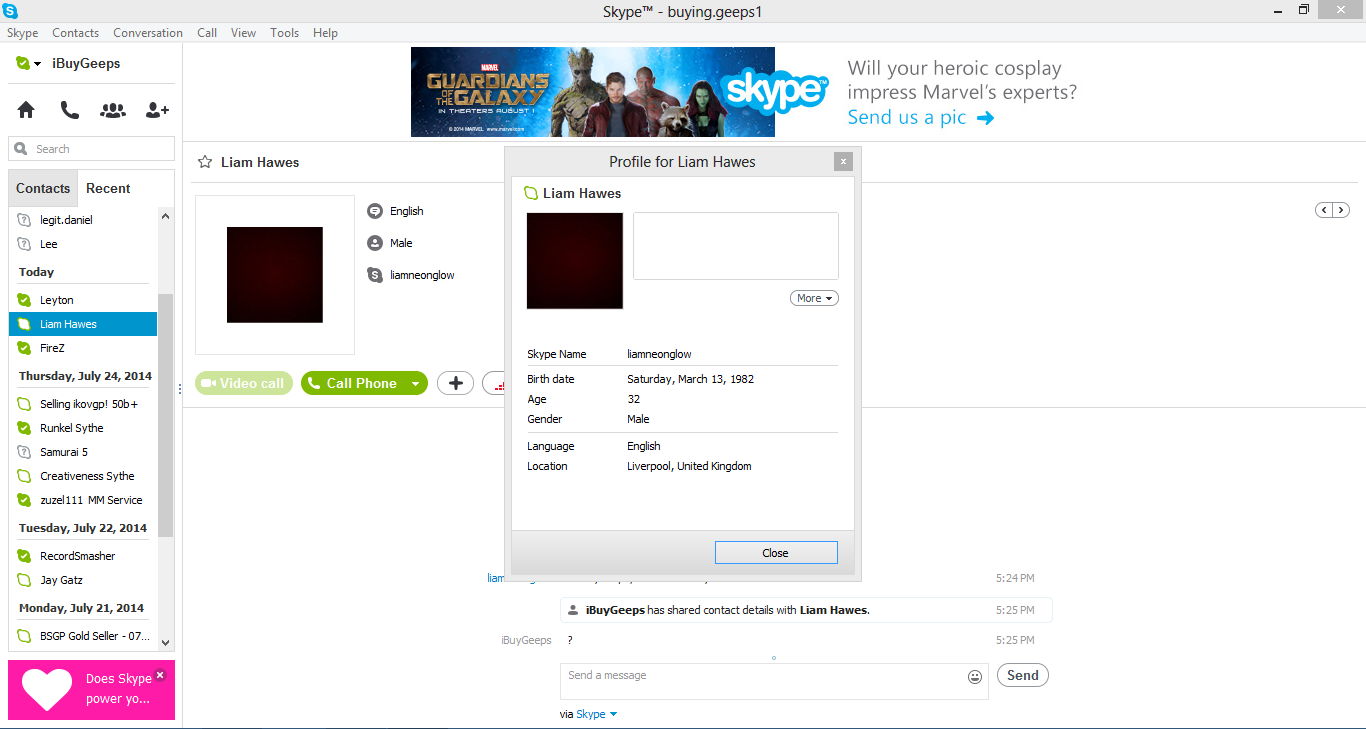1366x729 pixels.
Task: Close the pink Skype promo card
Action: tap(160, 675)
